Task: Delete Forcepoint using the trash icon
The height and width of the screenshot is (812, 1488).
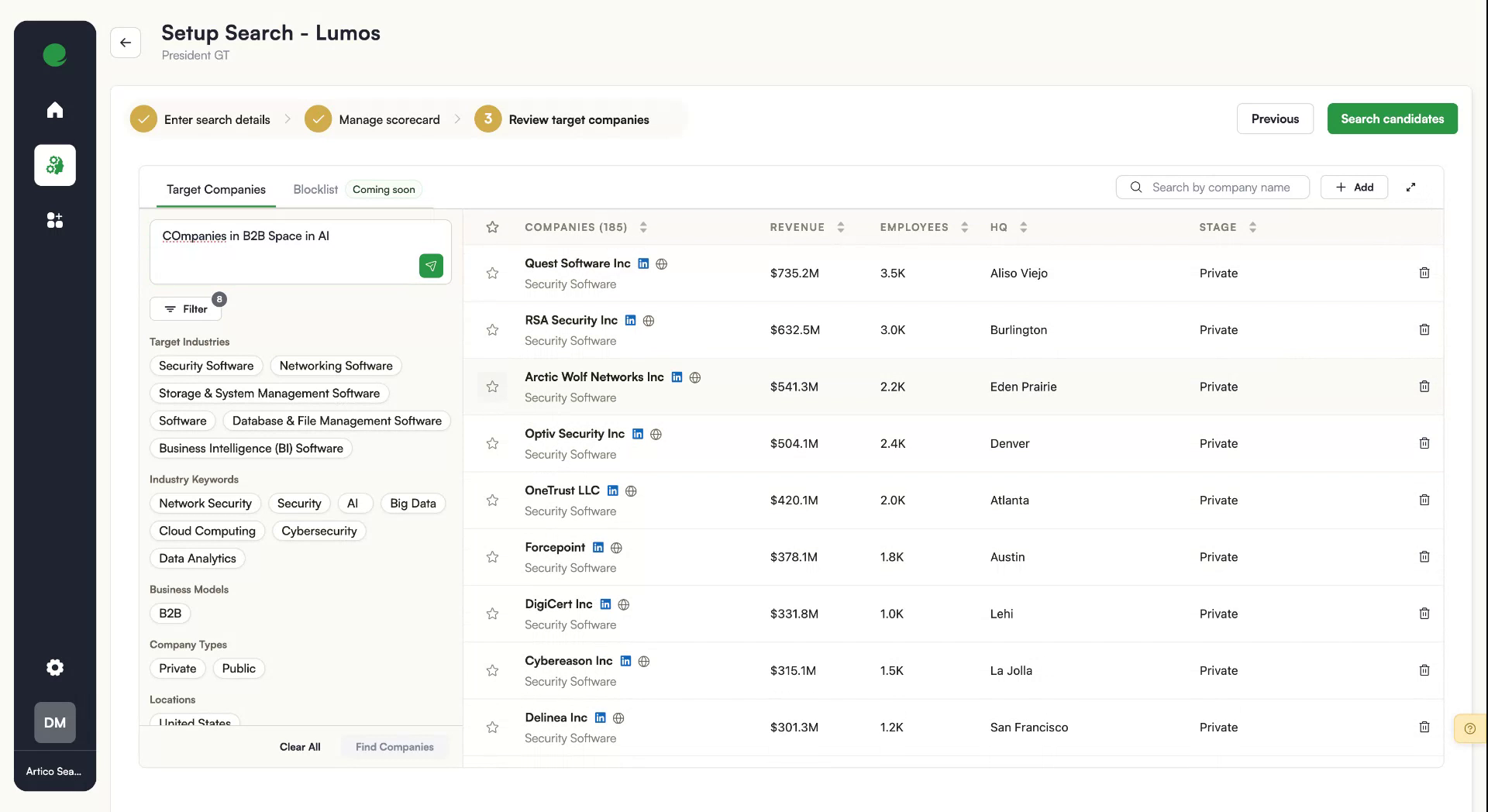Action: pos(1424,556)
